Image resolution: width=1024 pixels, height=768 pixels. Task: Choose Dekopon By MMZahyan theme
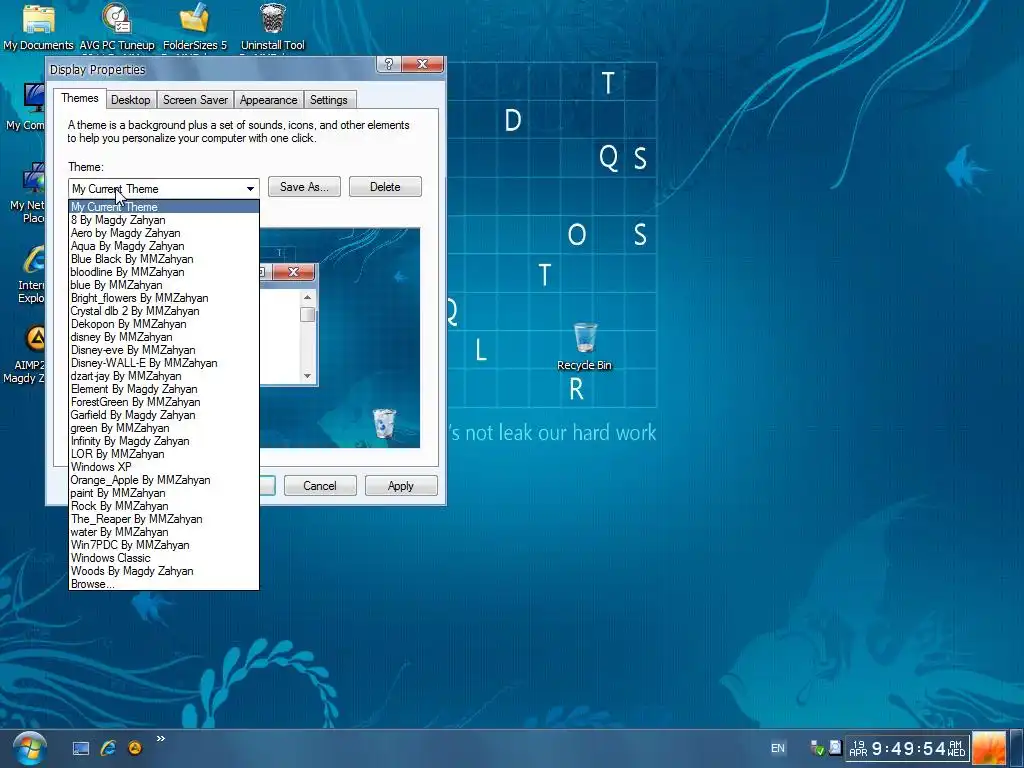pyautogui.click(x=164, y=324)
